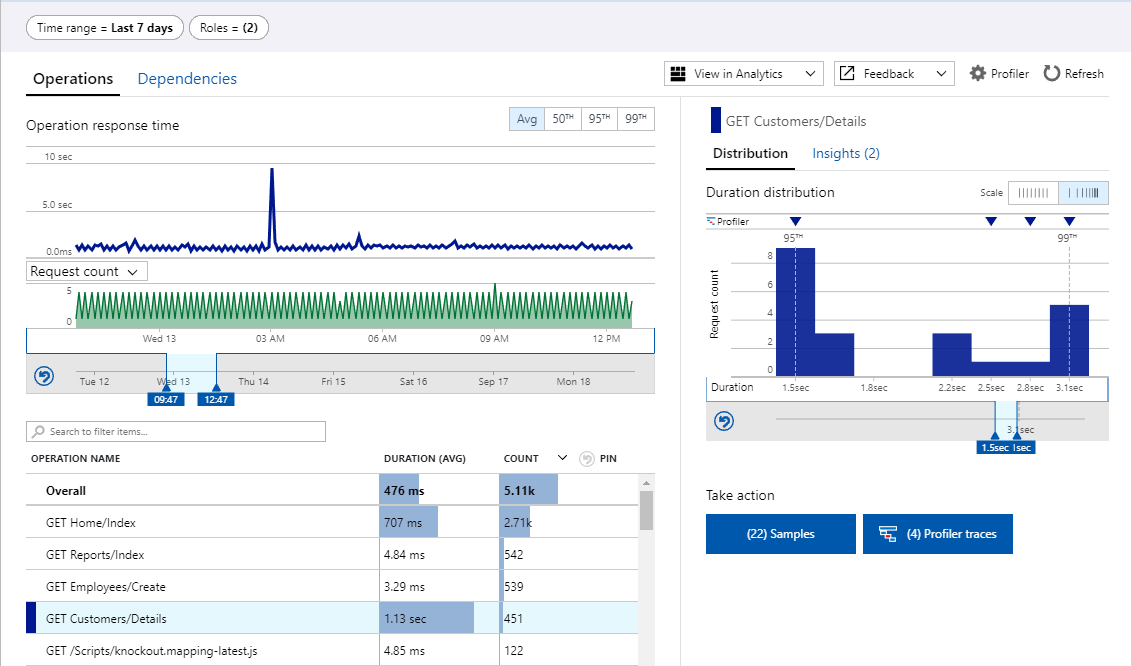Switch to 95th percentile view
Viewport: 1131px width, 666px height.
tap(599, 119)
